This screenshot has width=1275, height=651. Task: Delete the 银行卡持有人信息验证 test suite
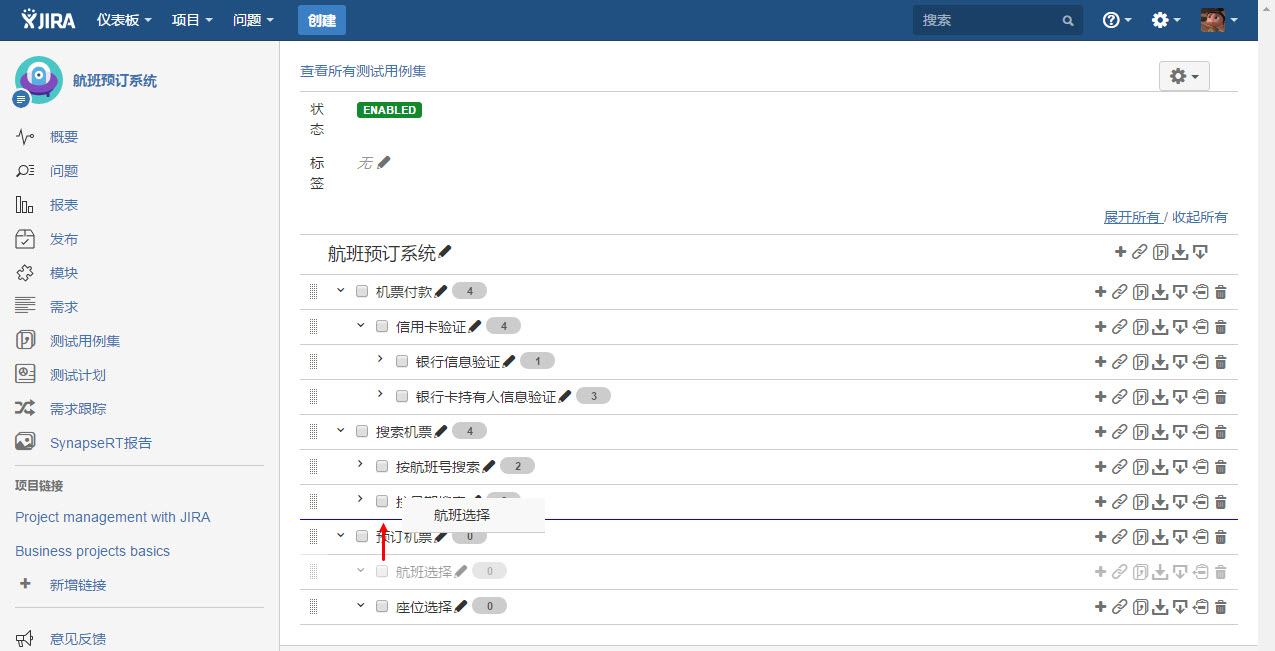click(1220, 397)
